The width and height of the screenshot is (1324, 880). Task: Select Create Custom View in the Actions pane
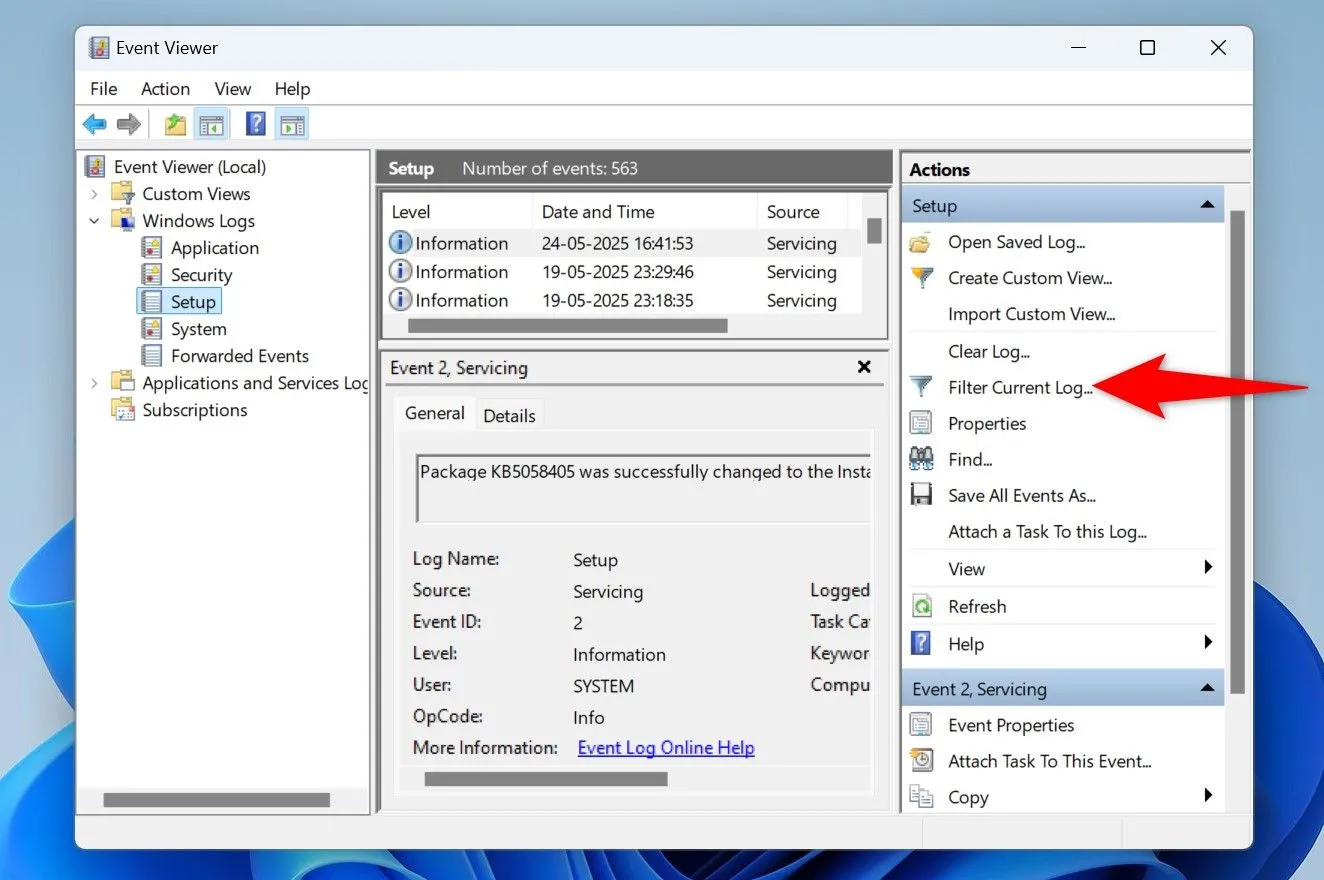(1030, 278)
